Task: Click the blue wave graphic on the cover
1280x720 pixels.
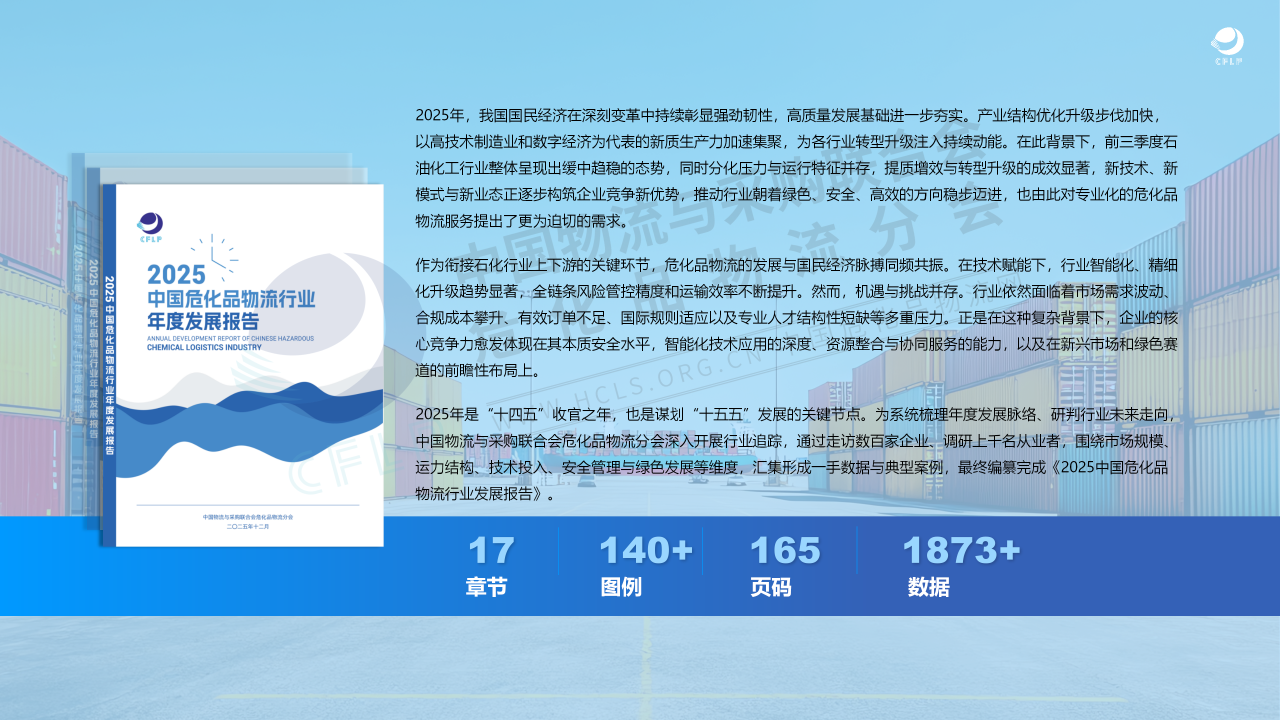Action: pyautogui.click(x=250, y=425)
